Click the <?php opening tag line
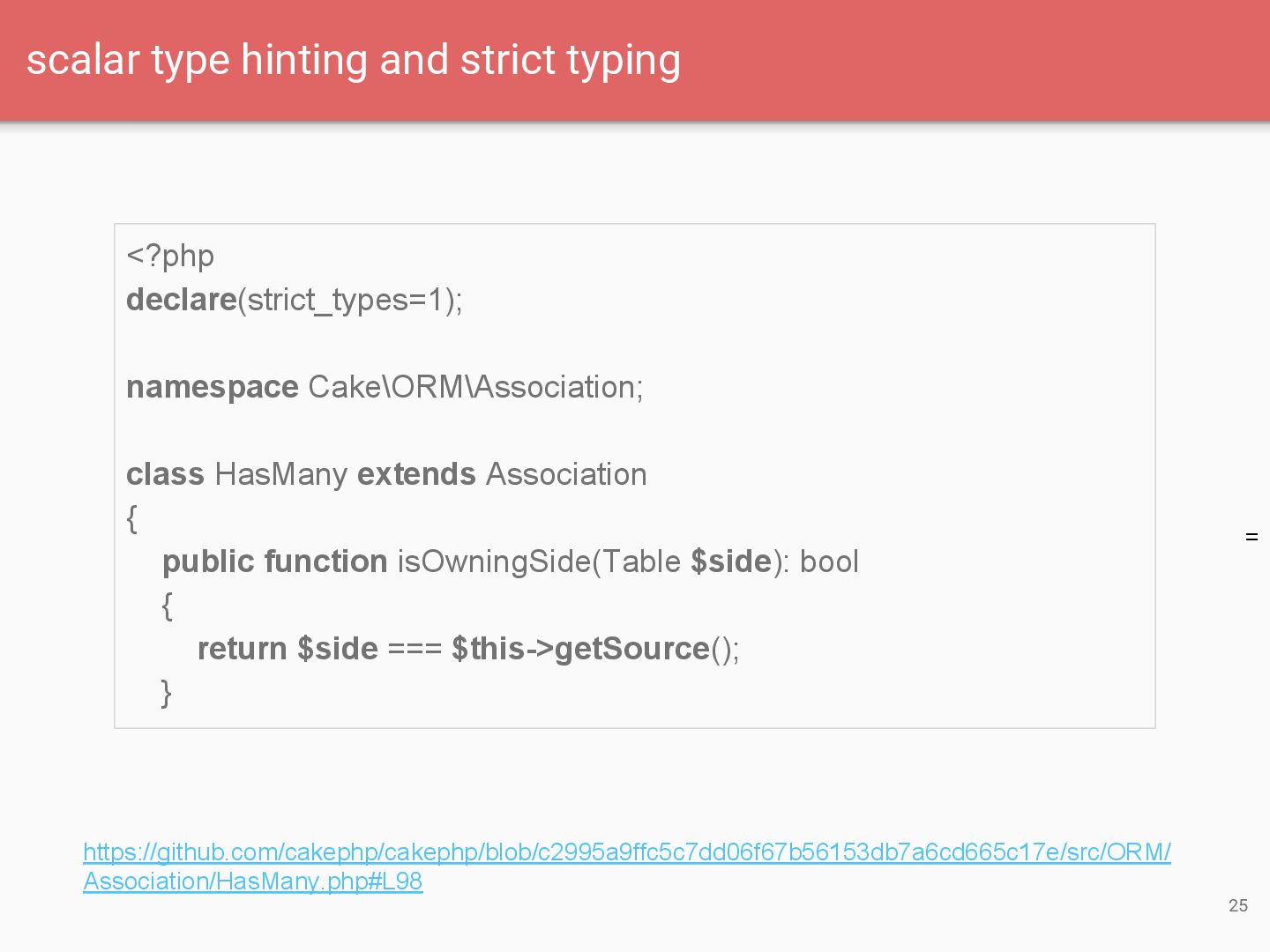The width and height of the screenshot is (1270, 952). (x=170, y=256)
